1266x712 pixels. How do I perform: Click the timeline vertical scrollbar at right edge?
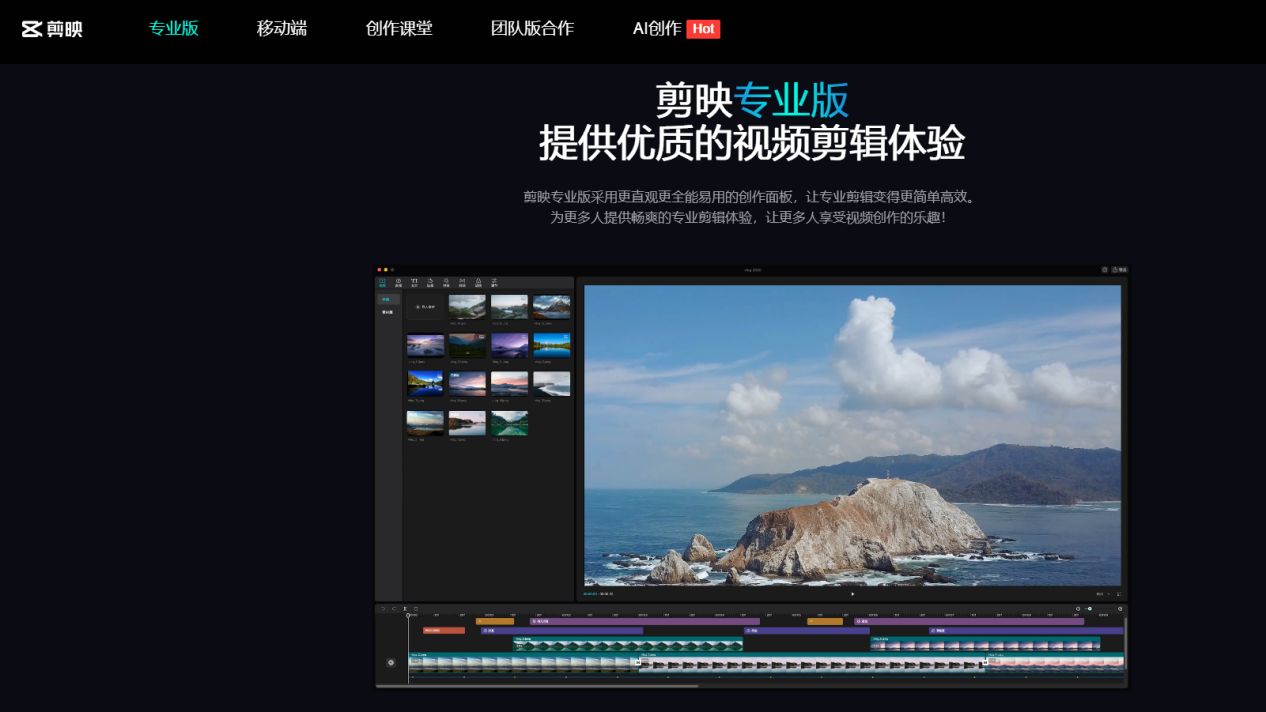click(1126, 643)
